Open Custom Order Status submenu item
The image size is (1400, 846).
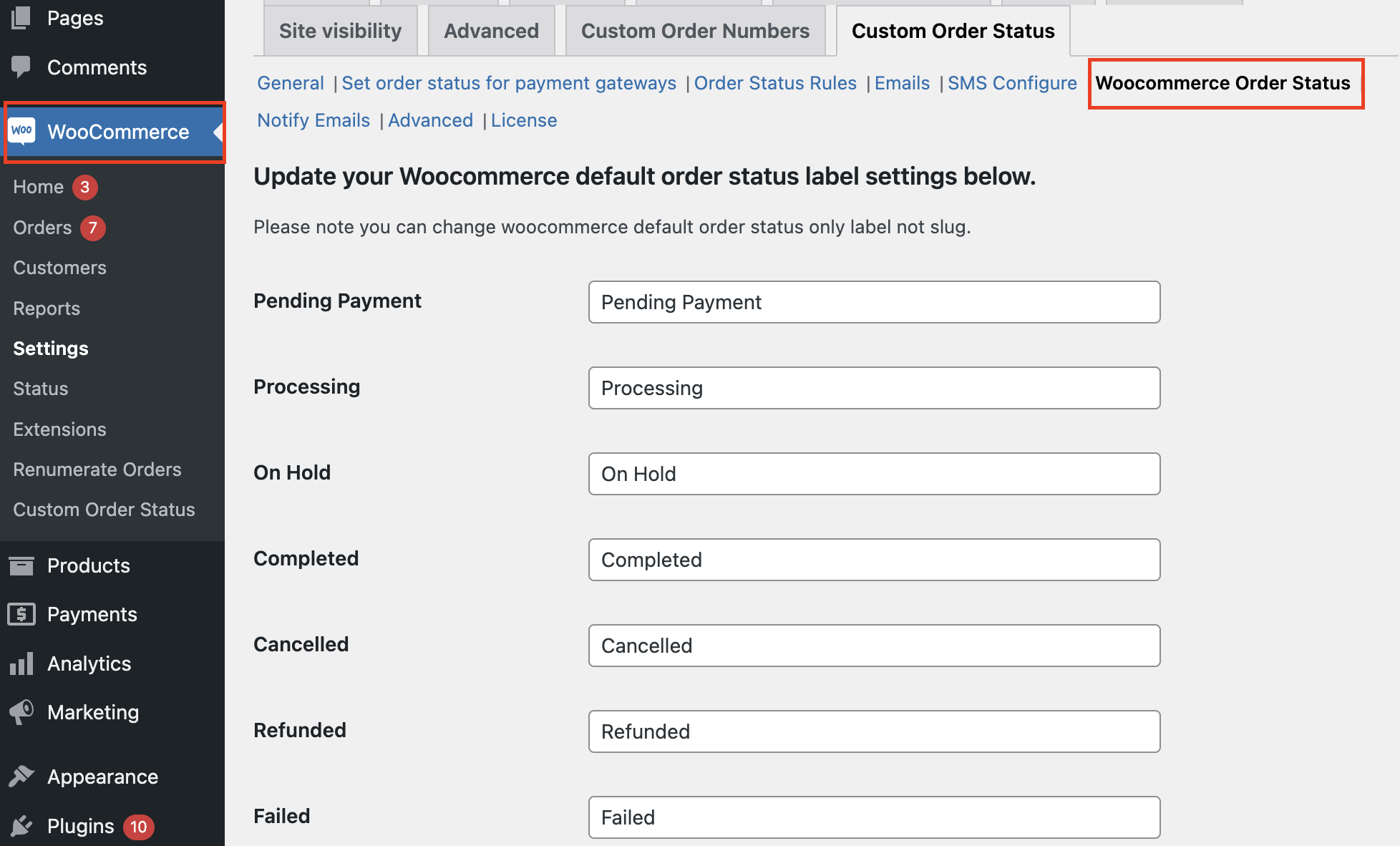click(104, 510)
